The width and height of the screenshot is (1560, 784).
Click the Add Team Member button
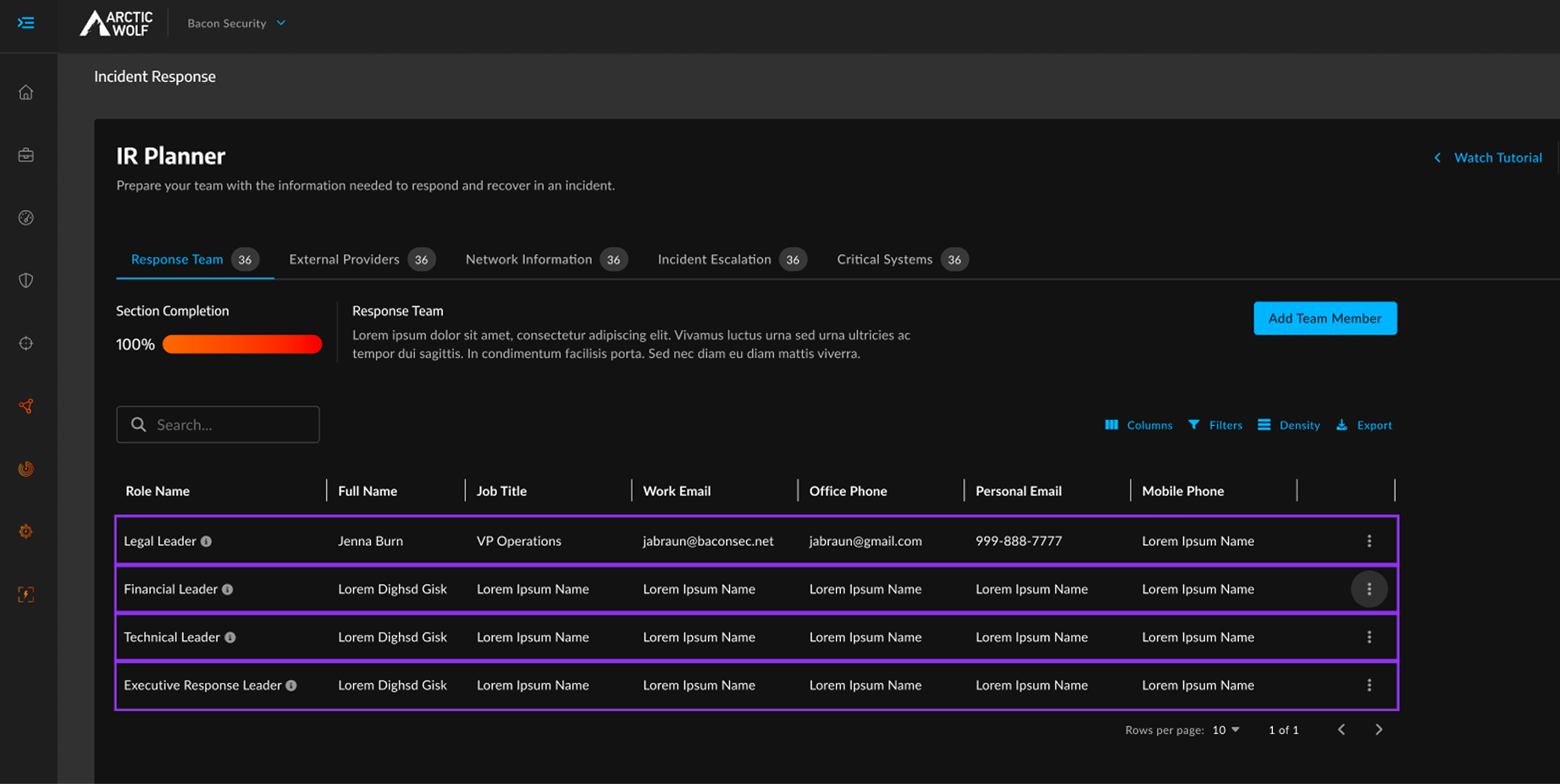click(x=1325, y=318)
